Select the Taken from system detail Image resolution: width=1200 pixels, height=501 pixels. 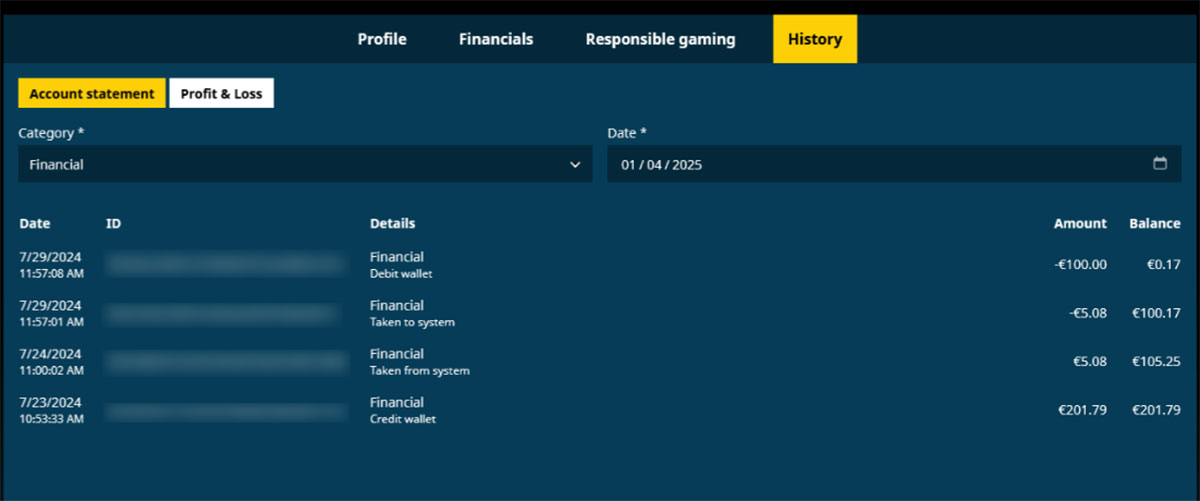click(420, 371)
